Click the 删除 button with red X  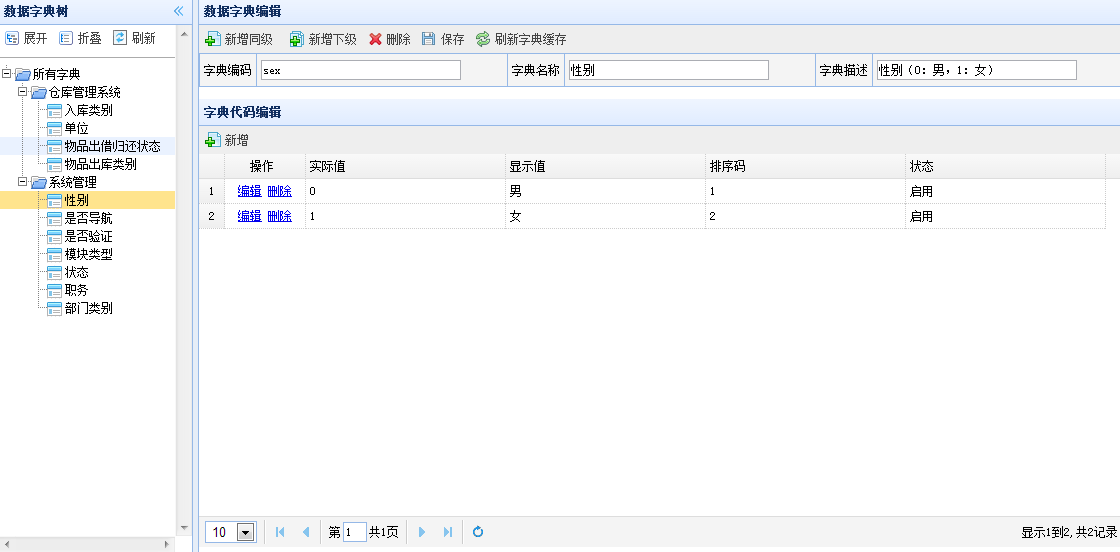tap(389, 39)
